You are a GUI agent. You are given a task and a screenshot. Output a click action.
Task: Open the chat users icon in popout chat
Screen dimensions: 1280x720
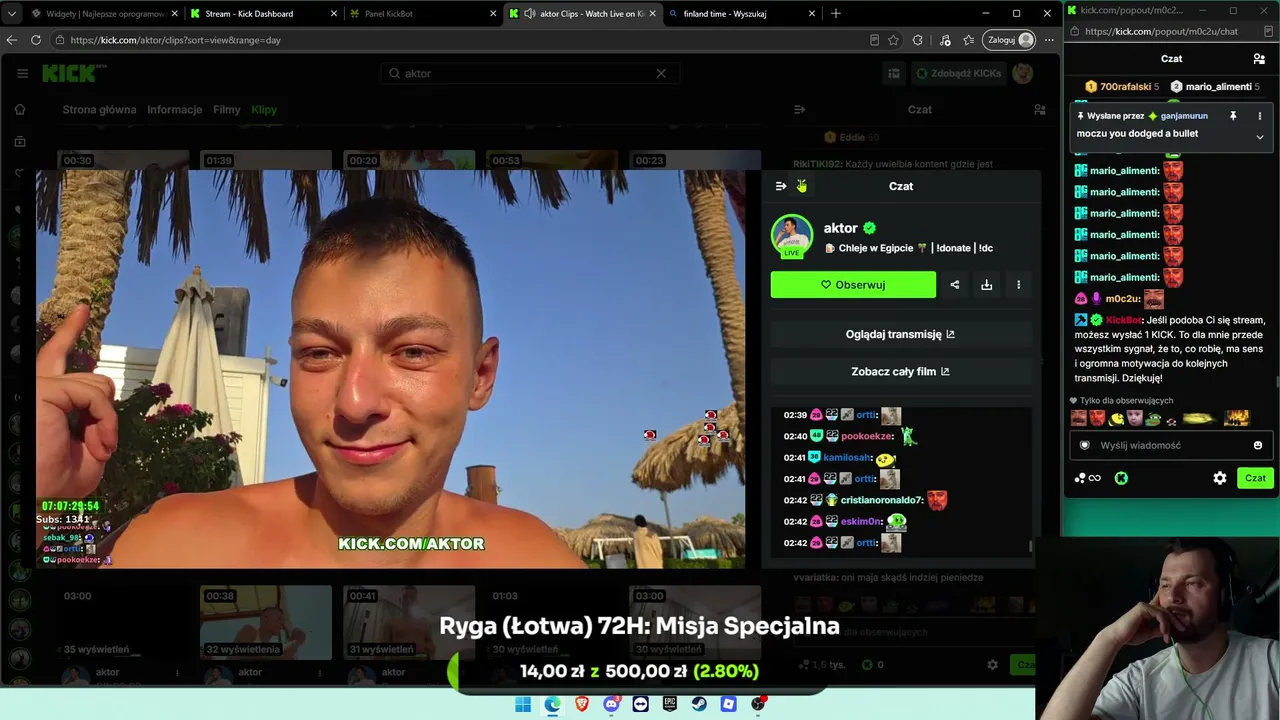pyautogui.click(x=1259, y=59)
